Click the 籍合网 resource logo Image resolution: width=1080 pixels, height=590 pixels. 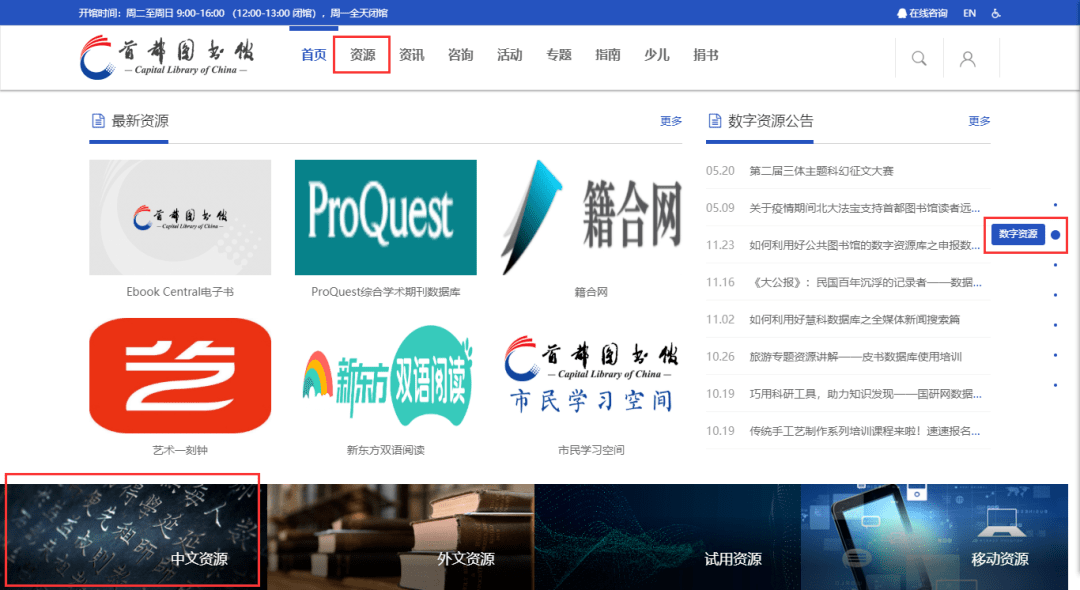(x=591, y=217)
